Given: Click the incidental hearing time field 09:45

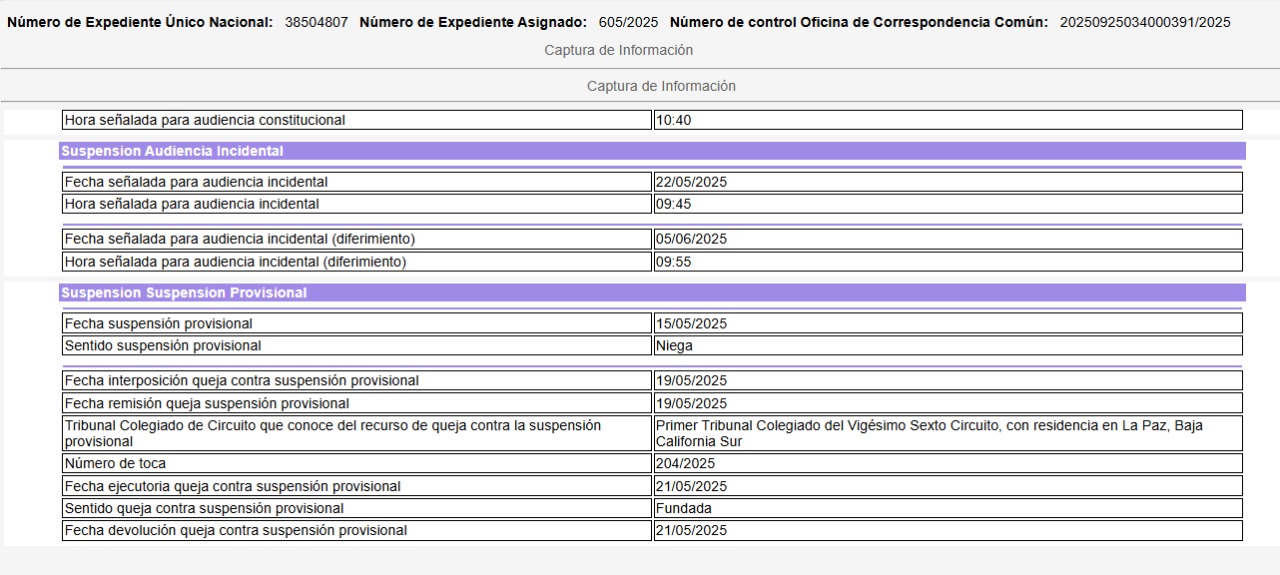Looking at the screenshot, I should (x=947, y=204).
